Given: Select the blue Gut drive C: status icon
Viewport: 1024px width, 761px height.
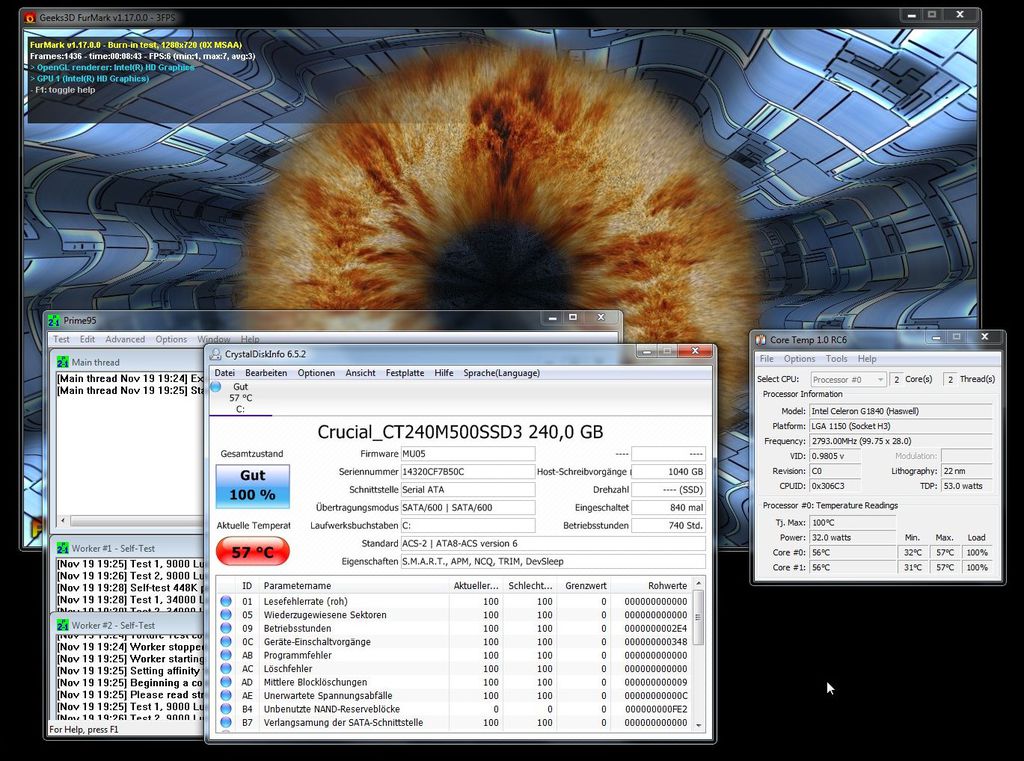Looking at the screenshot, I should (216, 387).
